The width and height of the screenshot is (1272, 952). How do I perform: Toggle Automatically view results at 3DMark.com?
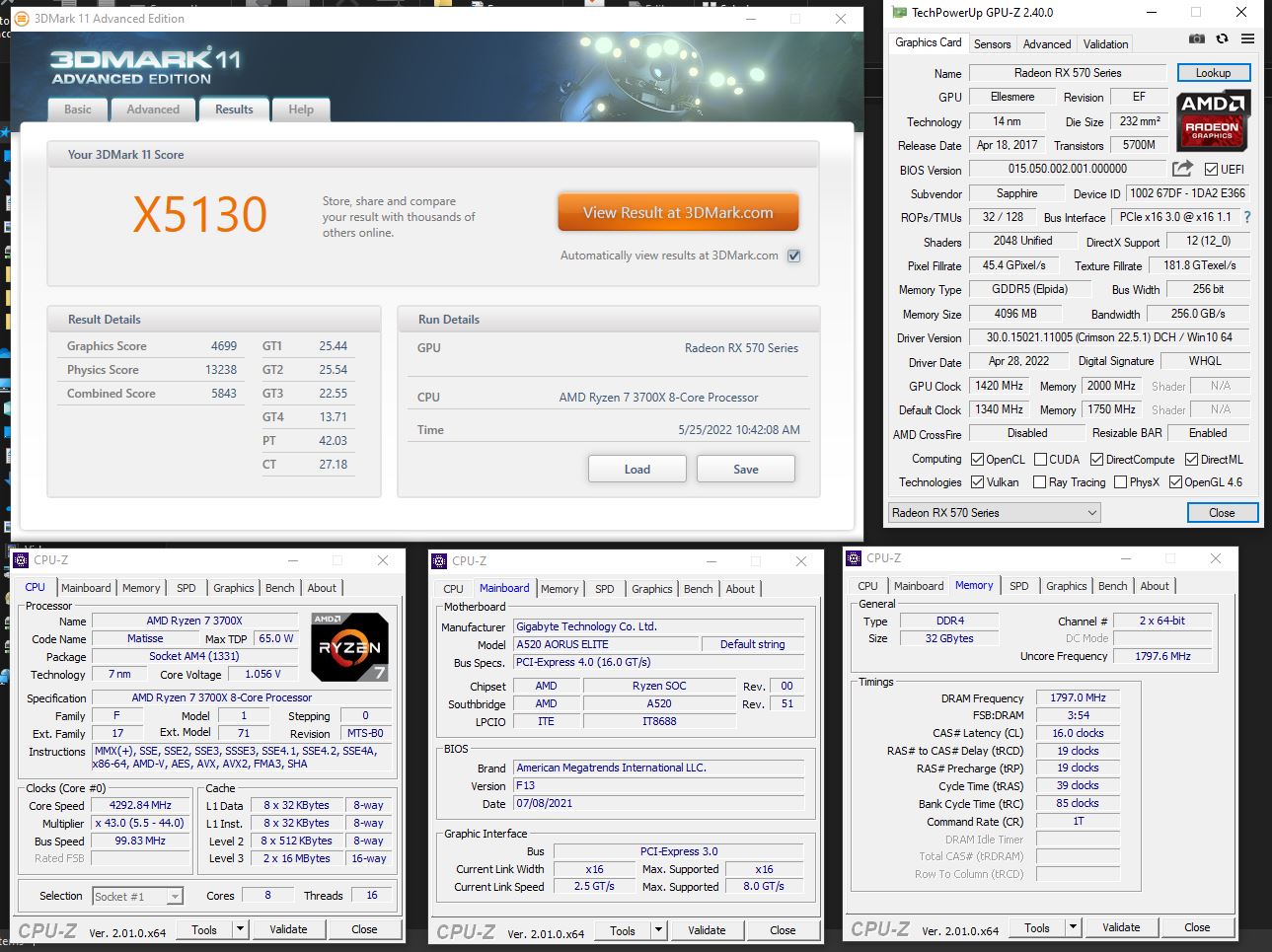click(794, 256)
